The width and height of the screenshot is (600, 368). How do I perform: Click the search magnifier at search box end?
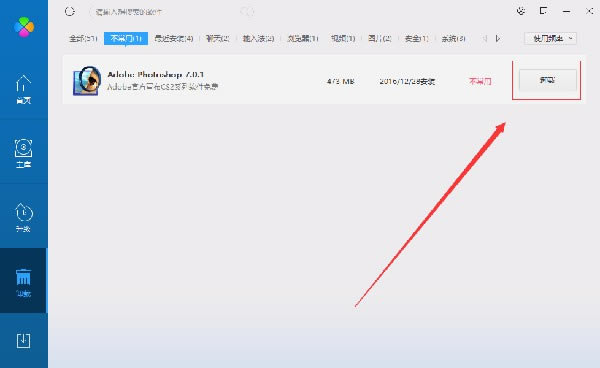(247, 12)
